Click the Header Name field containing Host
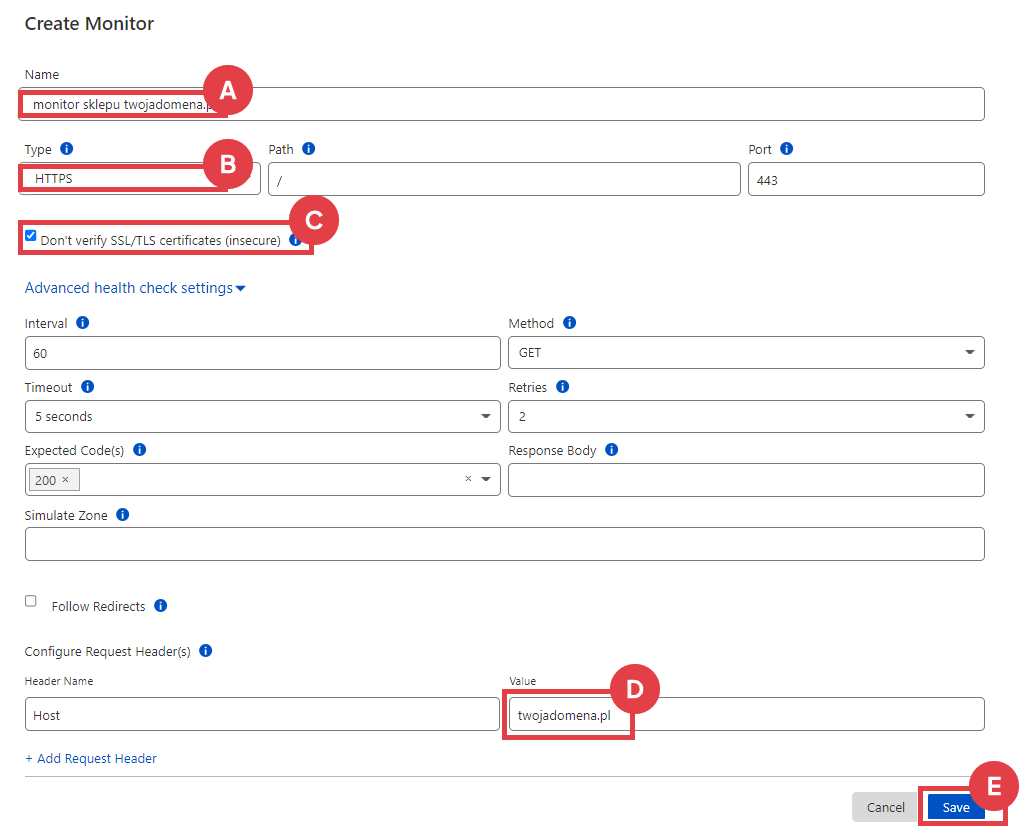This screenshot has width=1021, height=830. point(262,715)
